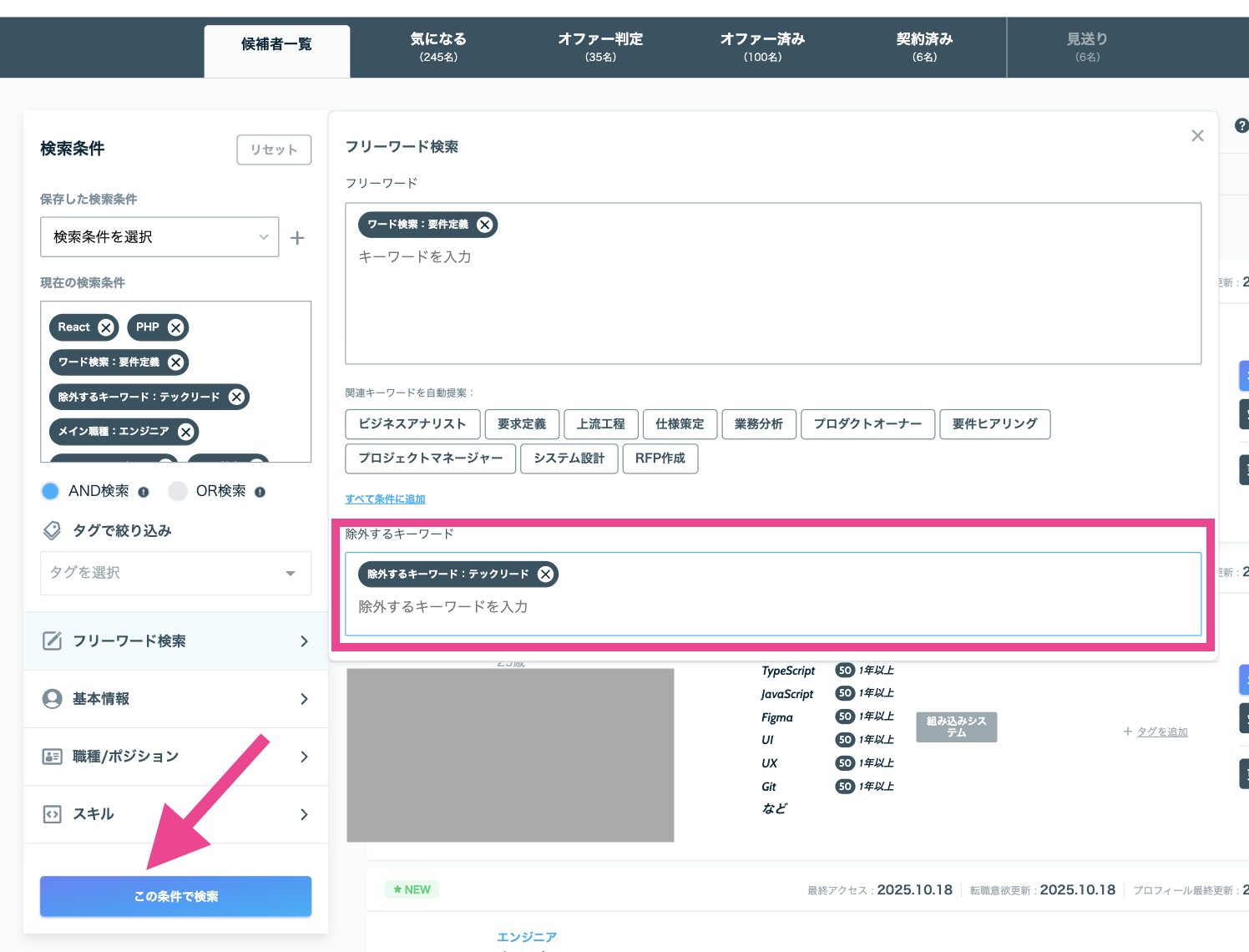Add suggested keyword 要件ヒアリング
Image resolution: width=1249 pixels, height=952 pixels.
tap(994, 424)
